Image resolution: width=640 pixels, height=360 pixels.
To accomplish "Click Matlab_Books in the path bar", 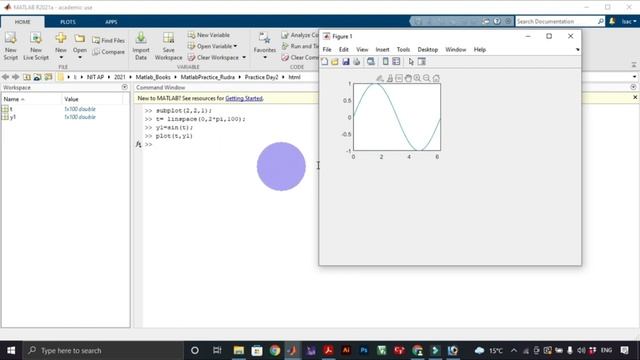I will tap(153, 77).
